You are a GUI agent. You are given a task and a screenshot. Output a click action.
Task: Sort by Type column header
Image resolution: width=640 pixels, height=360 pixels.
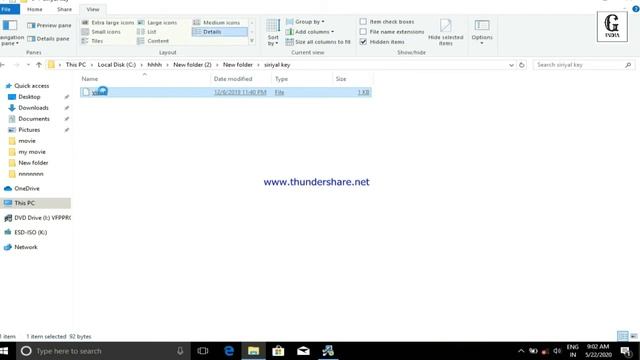tap(302, 79)
